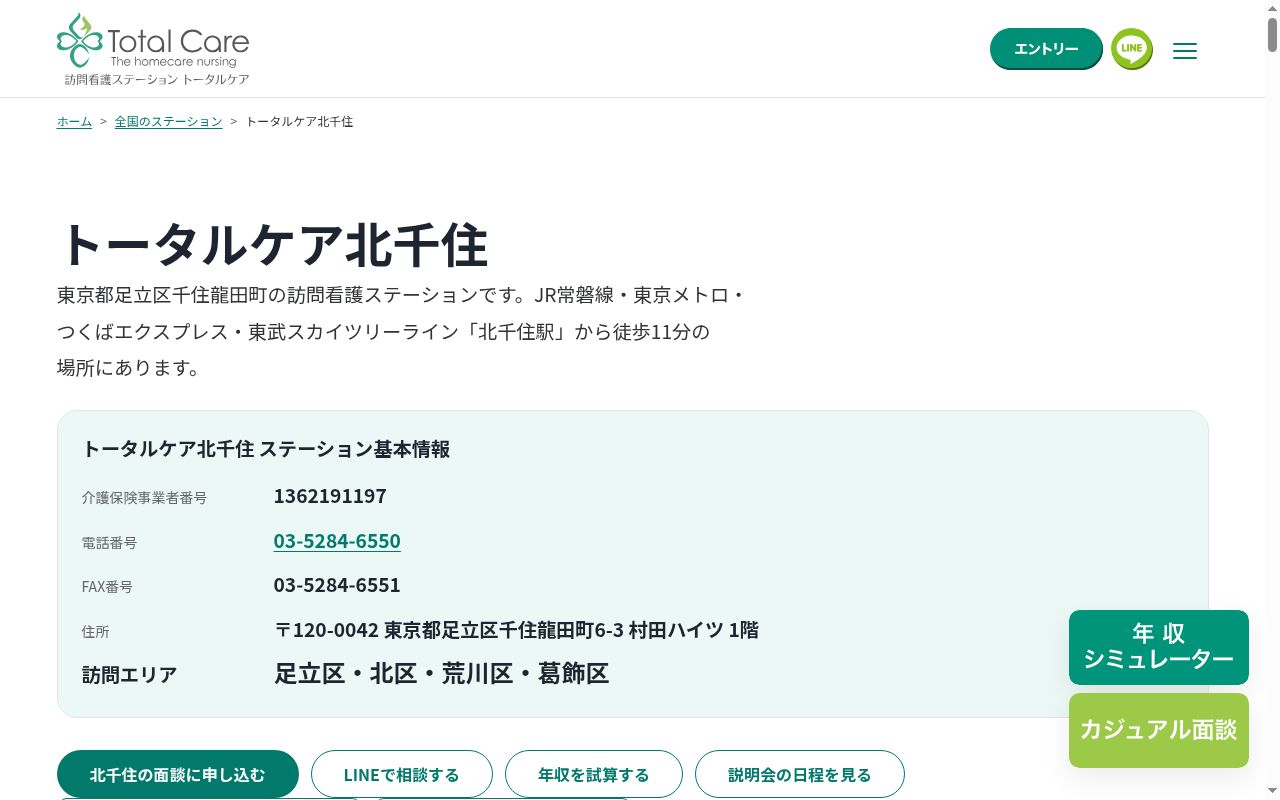Click the 訪問看護ステーション トータルケア tagline
Viewport: 1280px width, 800px height.
pos(157,79)
